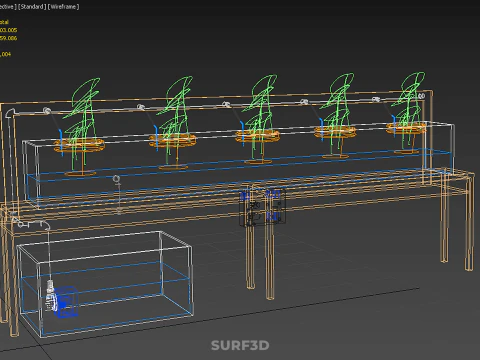Open the [Wireframe] shading label menu
480x360 pixels.
click(x=63, y=7)
